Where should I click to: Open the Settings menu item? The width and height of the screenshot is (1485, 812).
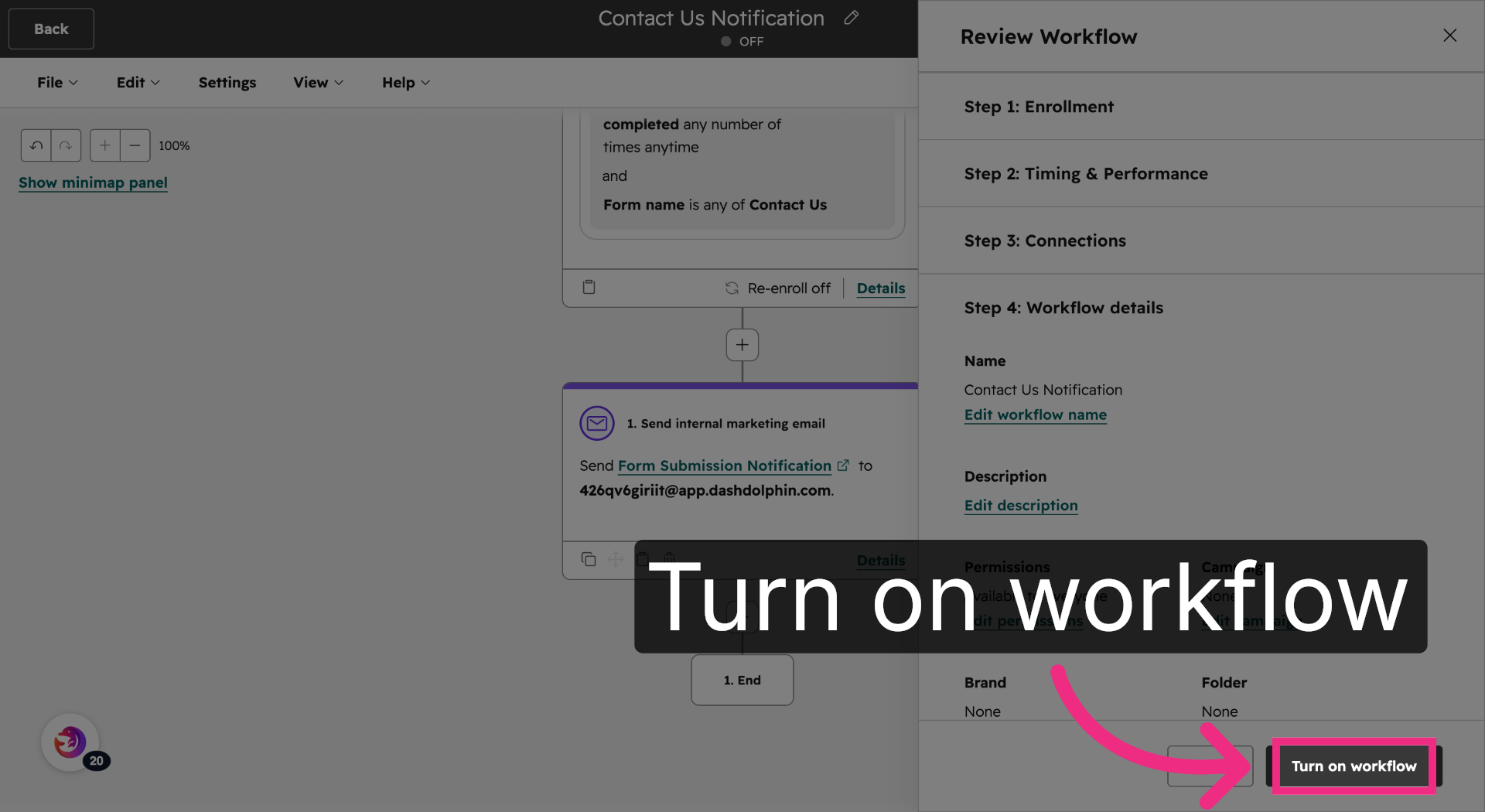(x=227, y=82)
